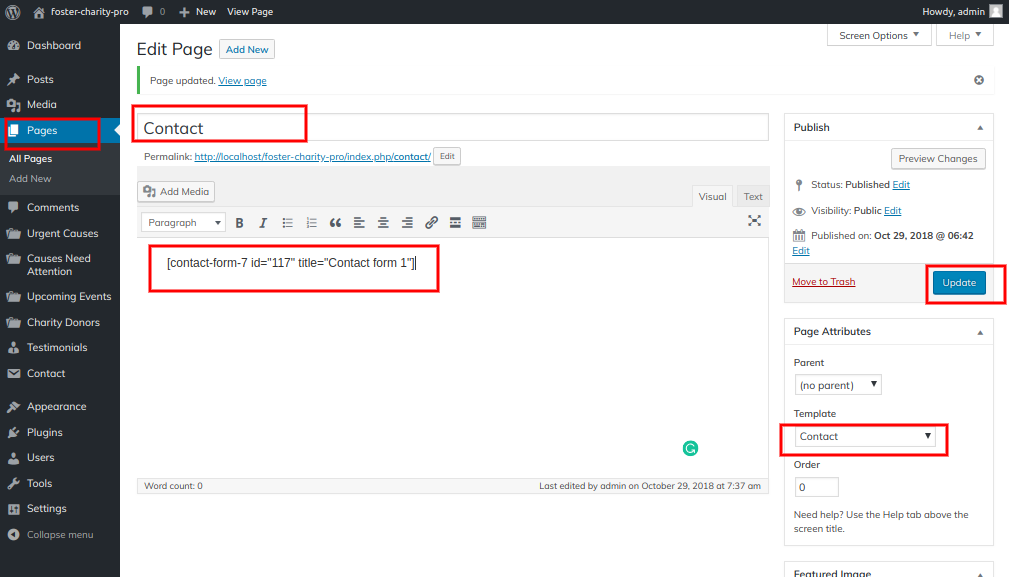The width and height of the screenshot is (1009, 577).
Task: Click View Page in admin bar
Action: click(250, 12)
